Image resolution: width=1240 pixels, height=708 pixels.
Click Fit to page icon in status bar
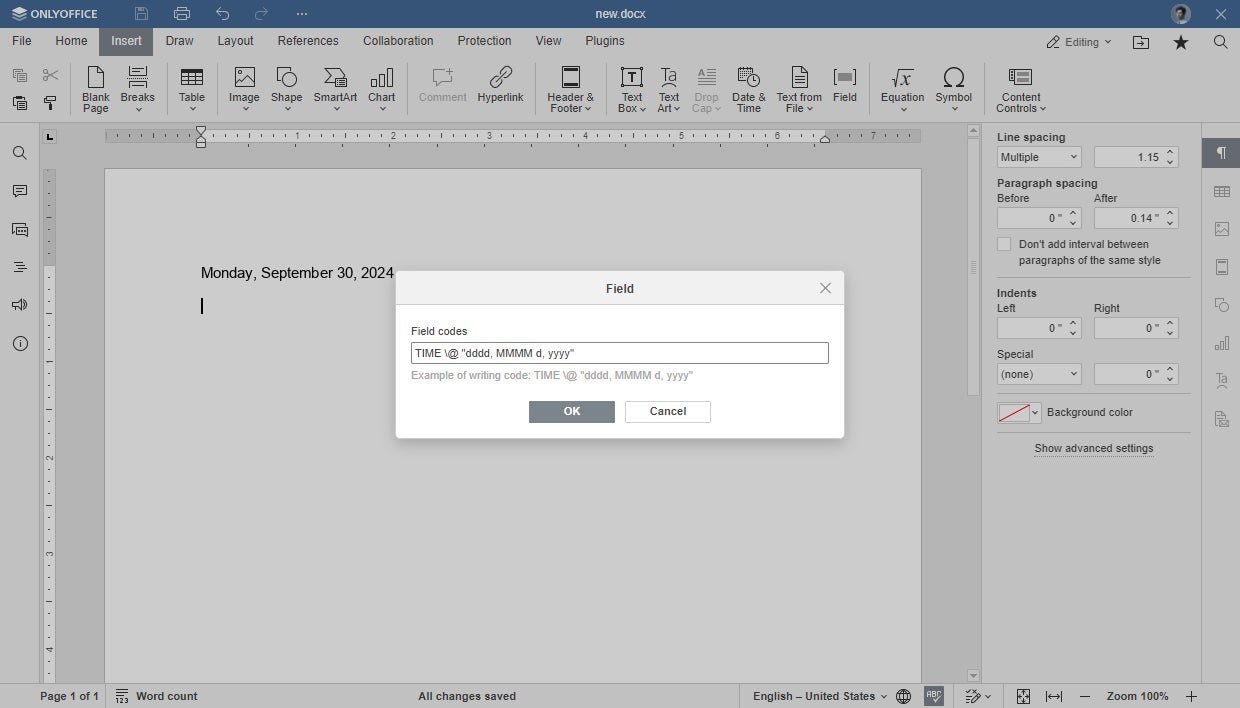[1023, 696]
